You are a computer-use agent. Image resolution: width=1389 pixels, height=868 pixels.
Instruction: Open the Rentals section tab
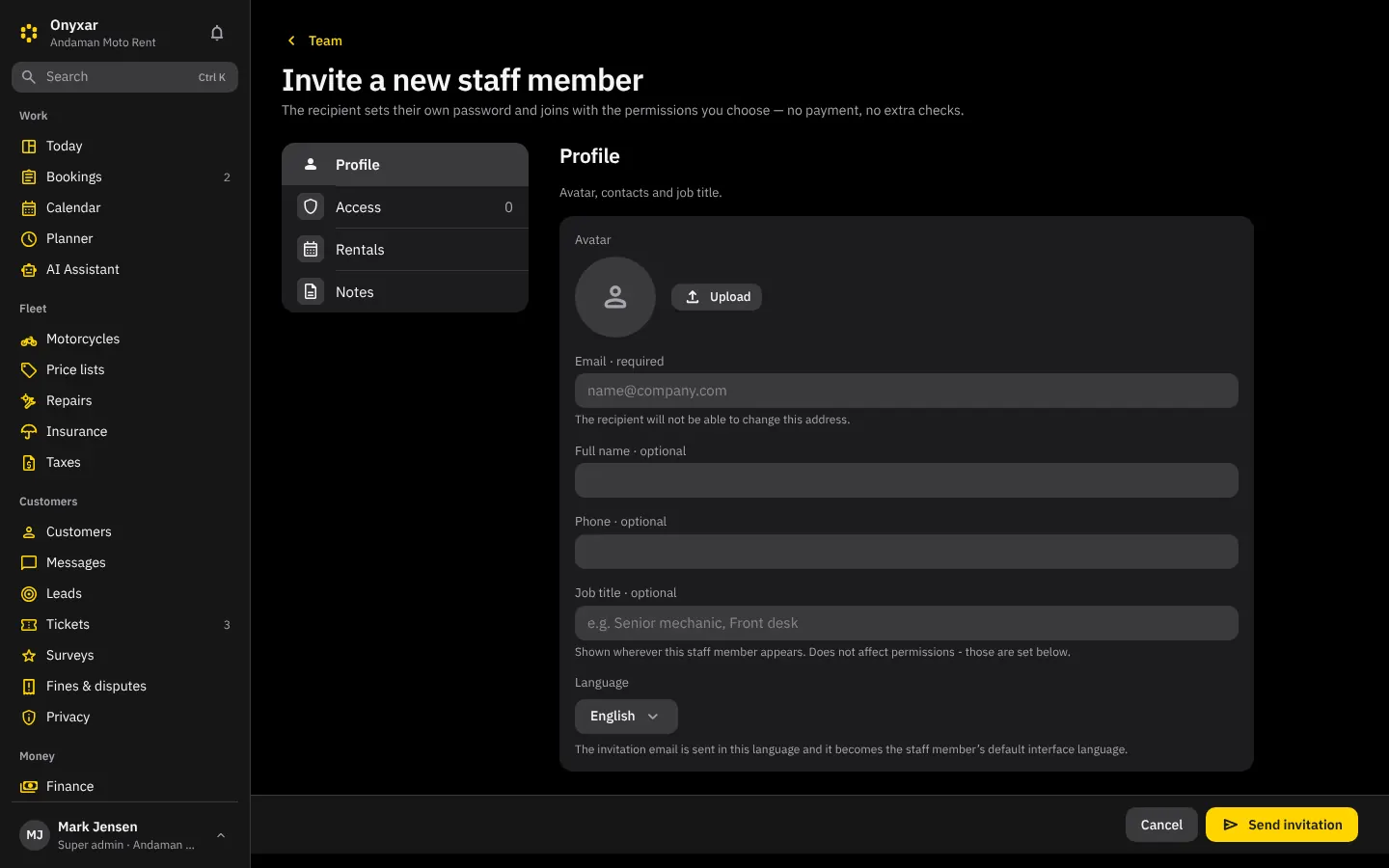pos(405,250)
